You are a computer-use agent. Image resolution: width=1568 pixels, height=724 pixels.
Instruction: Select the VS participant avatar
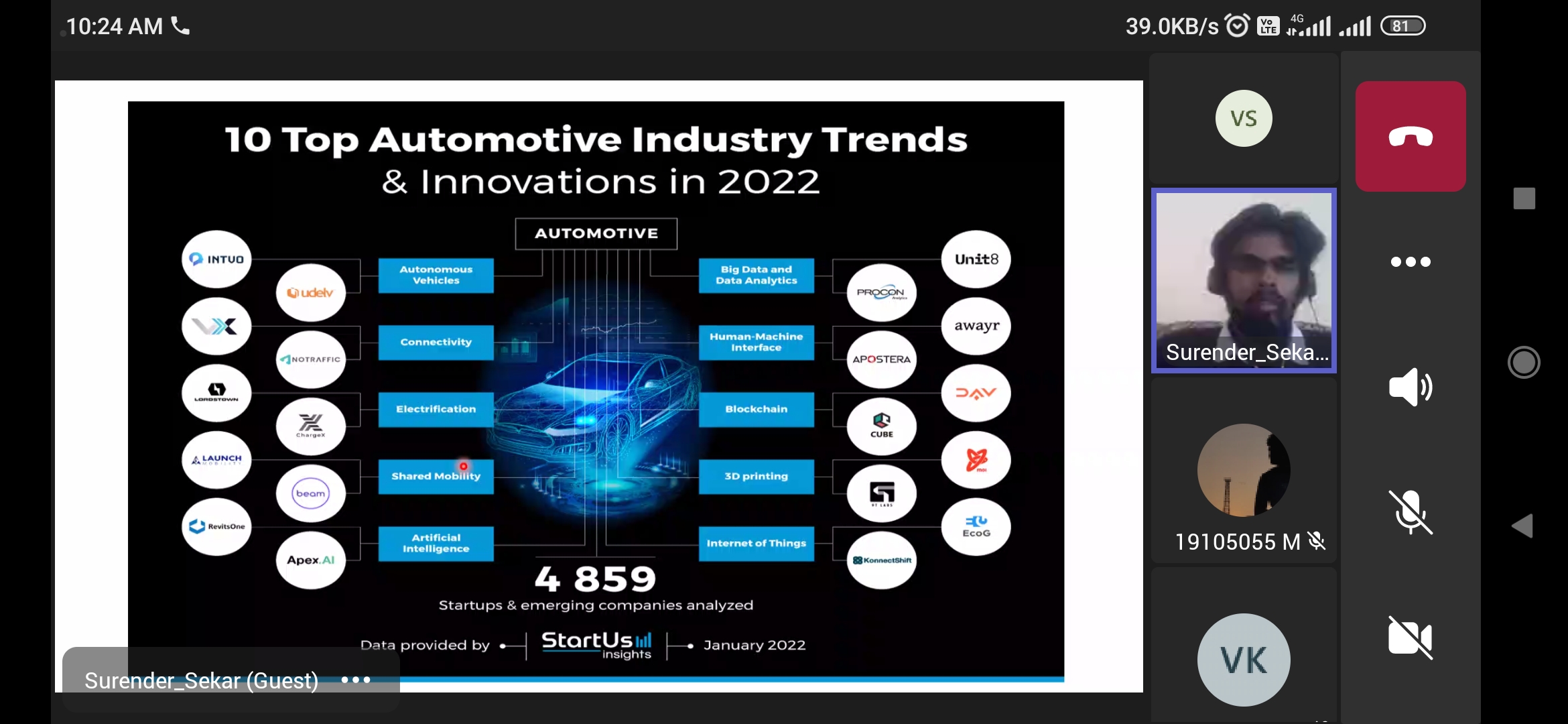(1244, 119)
